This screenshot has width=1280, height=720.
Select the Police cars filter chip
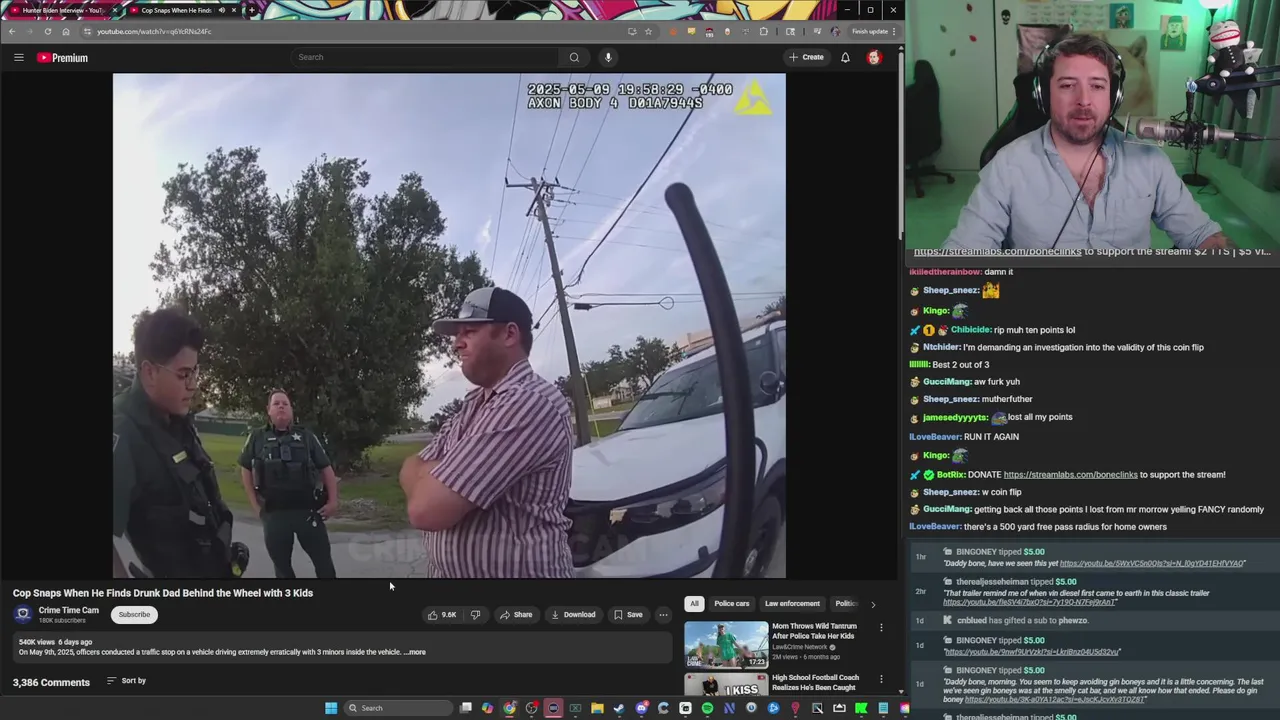731,604
